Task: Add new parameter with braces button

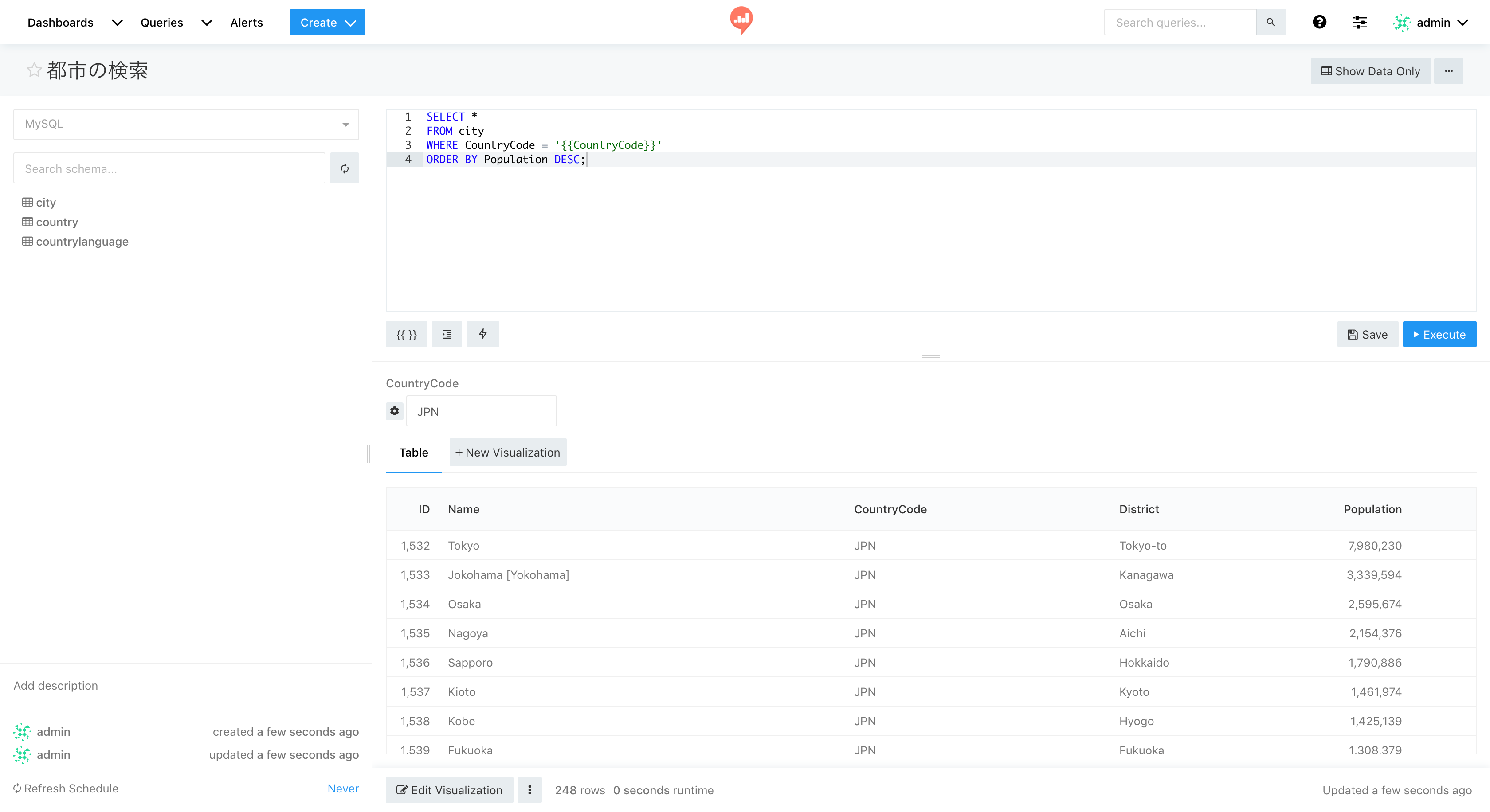Action: pos(406,334)
